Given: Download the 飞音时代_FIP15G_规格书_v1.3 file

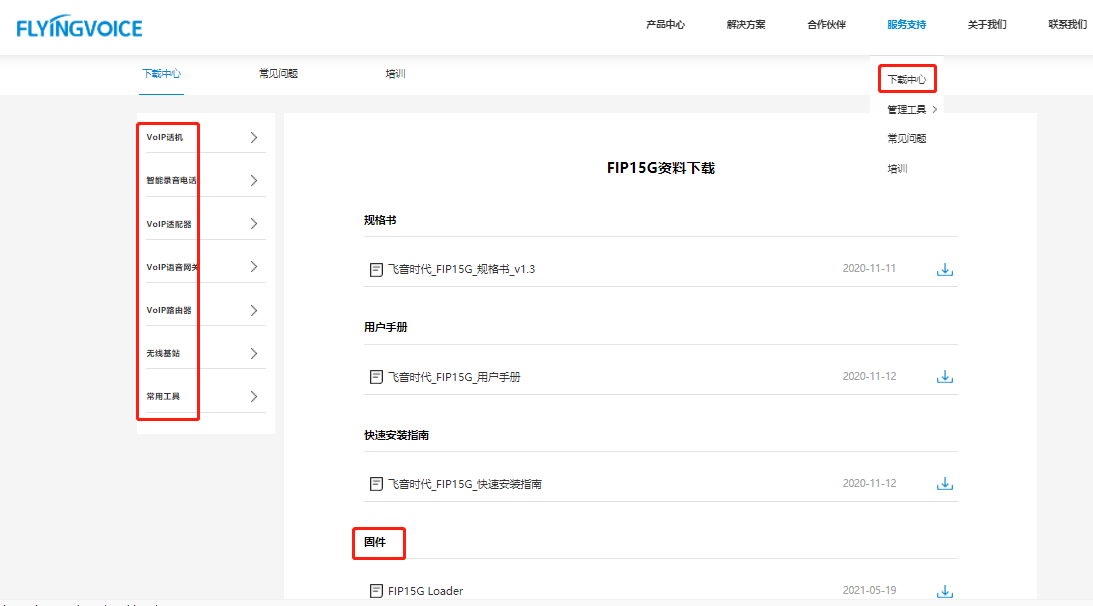Looking at the screenshot, I should pos(944,269).
